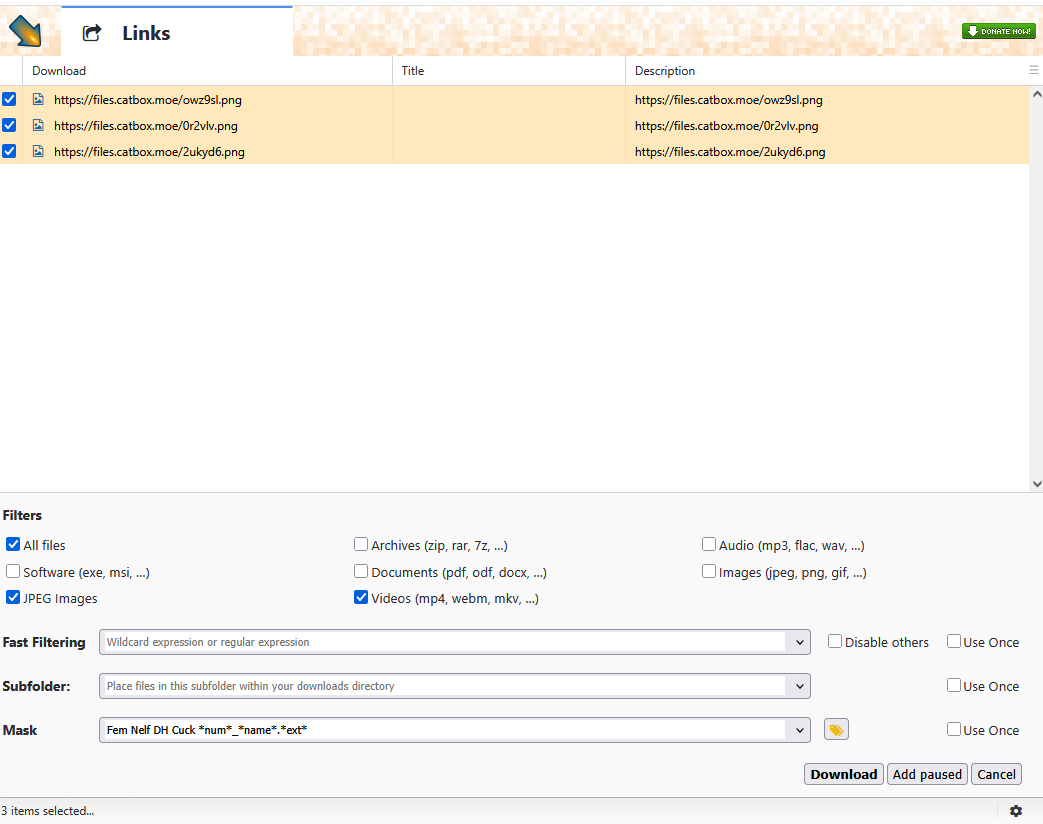
Task: Click the Cancel button
Action: 996,774
